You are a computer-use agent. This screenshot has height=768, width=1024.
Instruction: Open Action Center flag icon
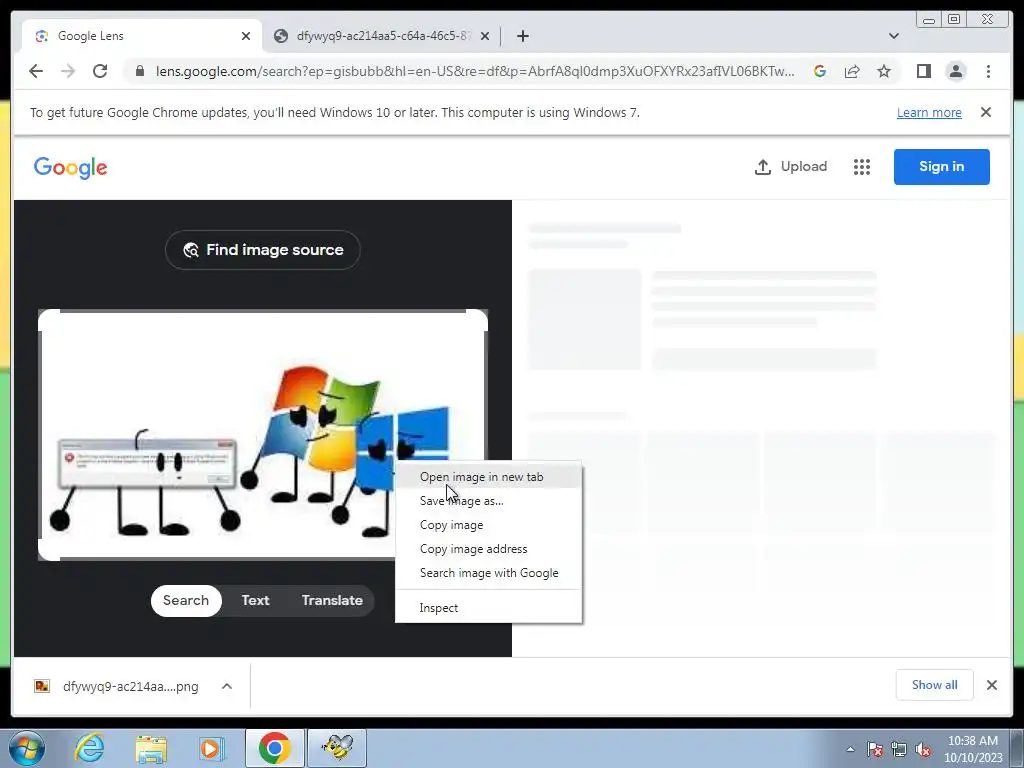(x=874, y=749)
